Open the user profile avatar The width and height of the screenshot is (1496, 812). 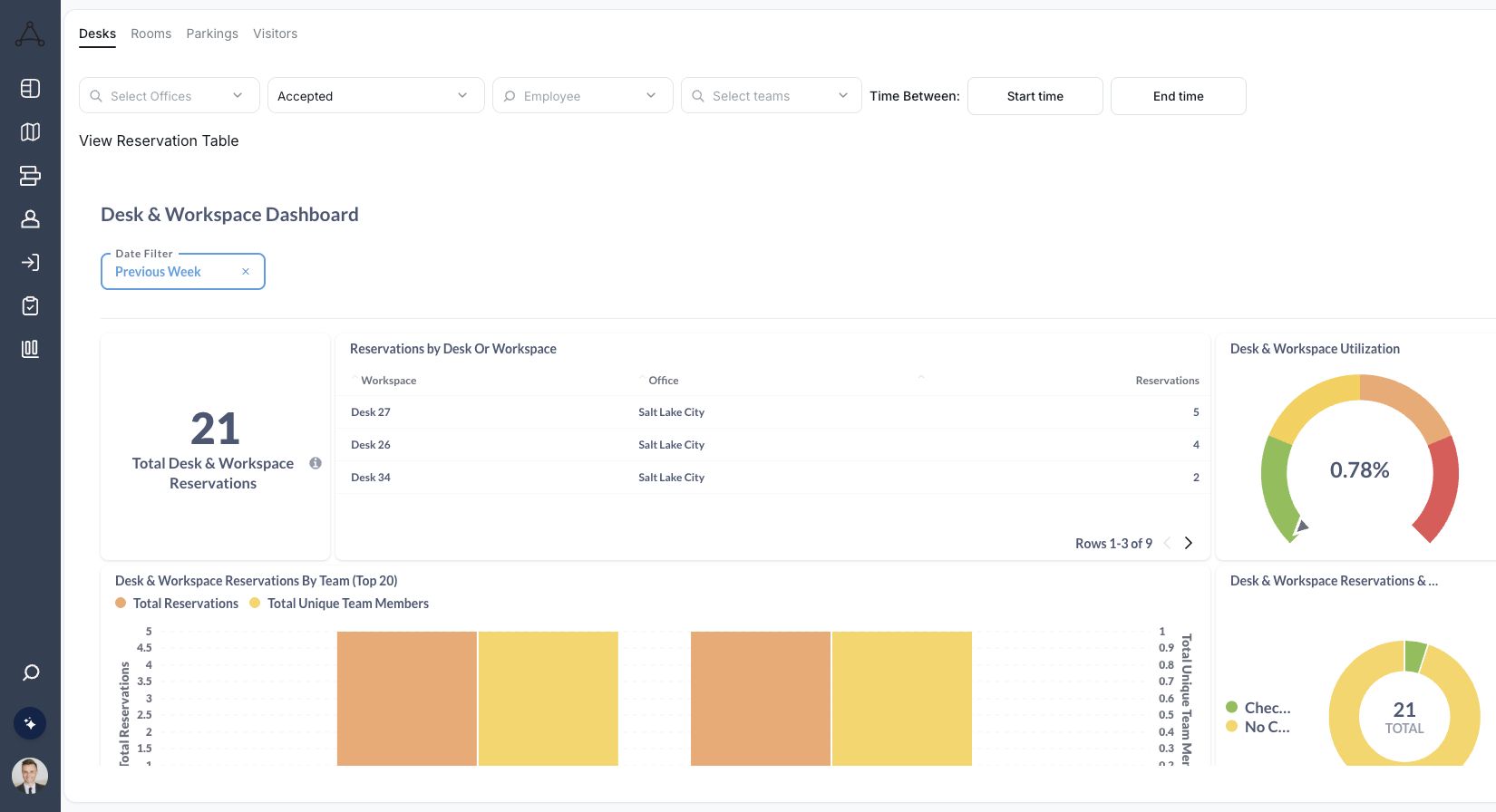pos(30,776)
